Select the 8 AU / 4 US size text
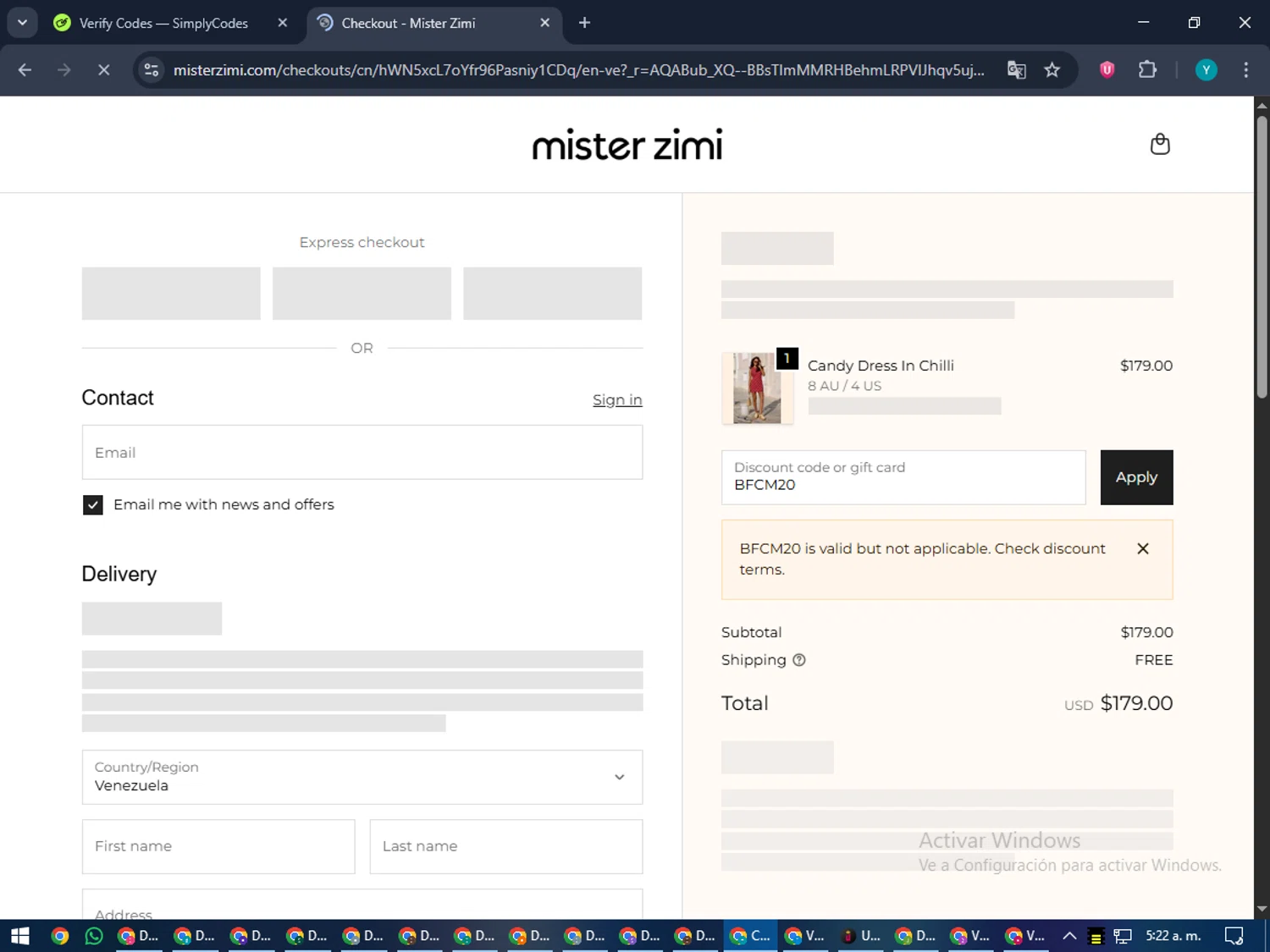The image size is (1270, 952). pyautogui.click(x=844, y=386)
